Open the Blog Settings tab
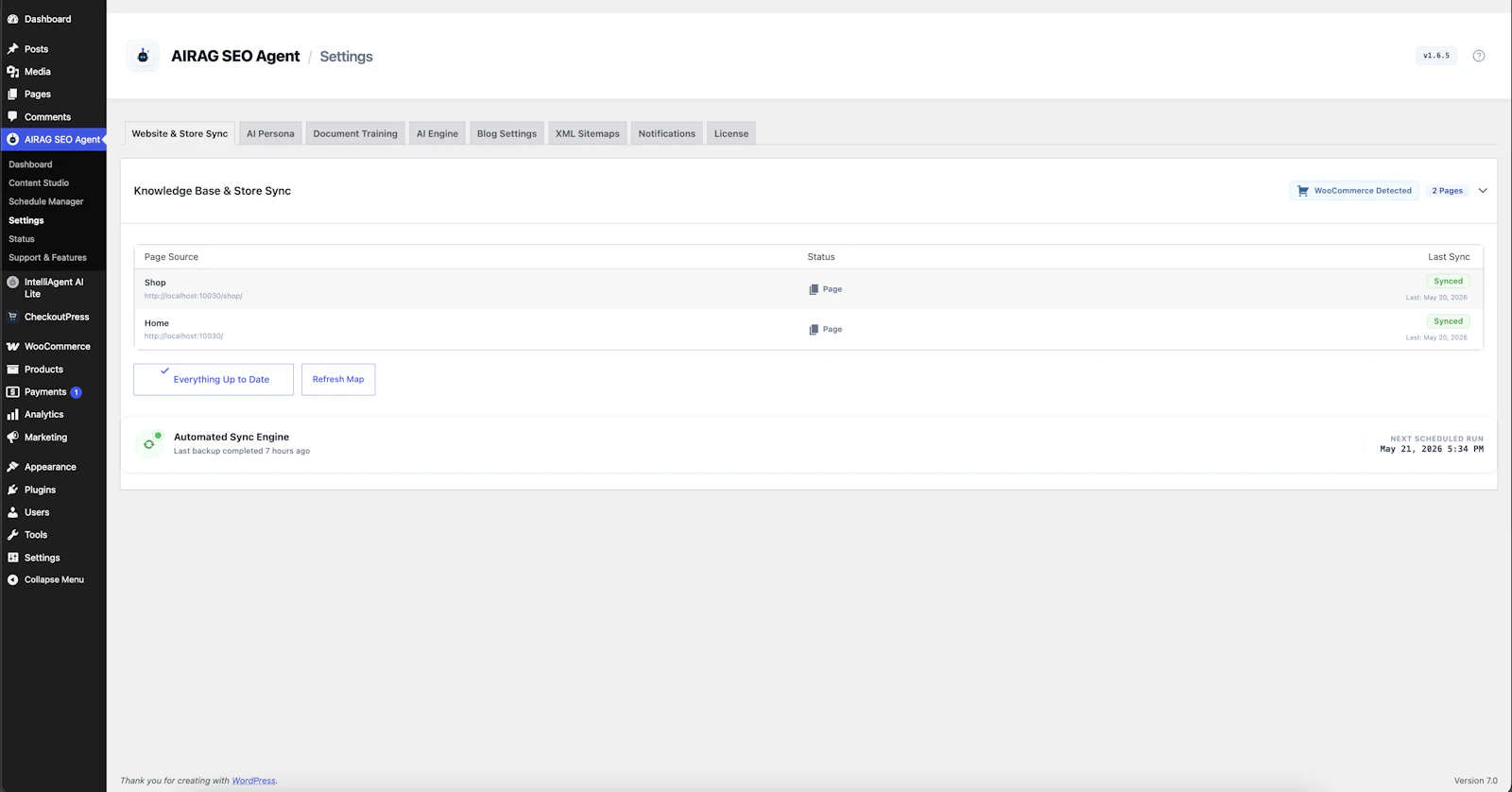 click(507, 133)
